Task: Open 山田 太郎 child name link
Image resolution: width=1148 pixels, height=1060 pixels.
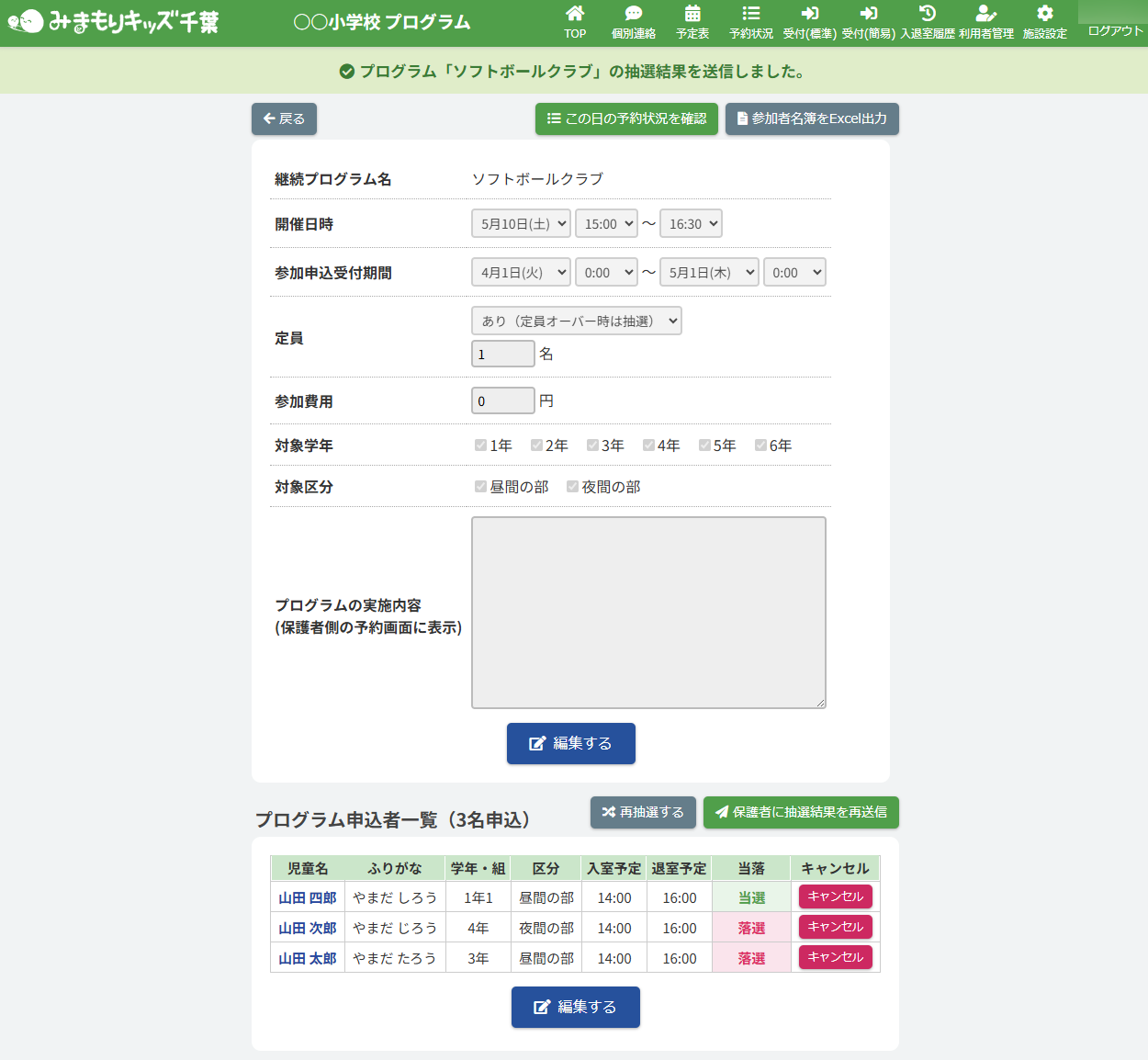Action: coord(308,958)
